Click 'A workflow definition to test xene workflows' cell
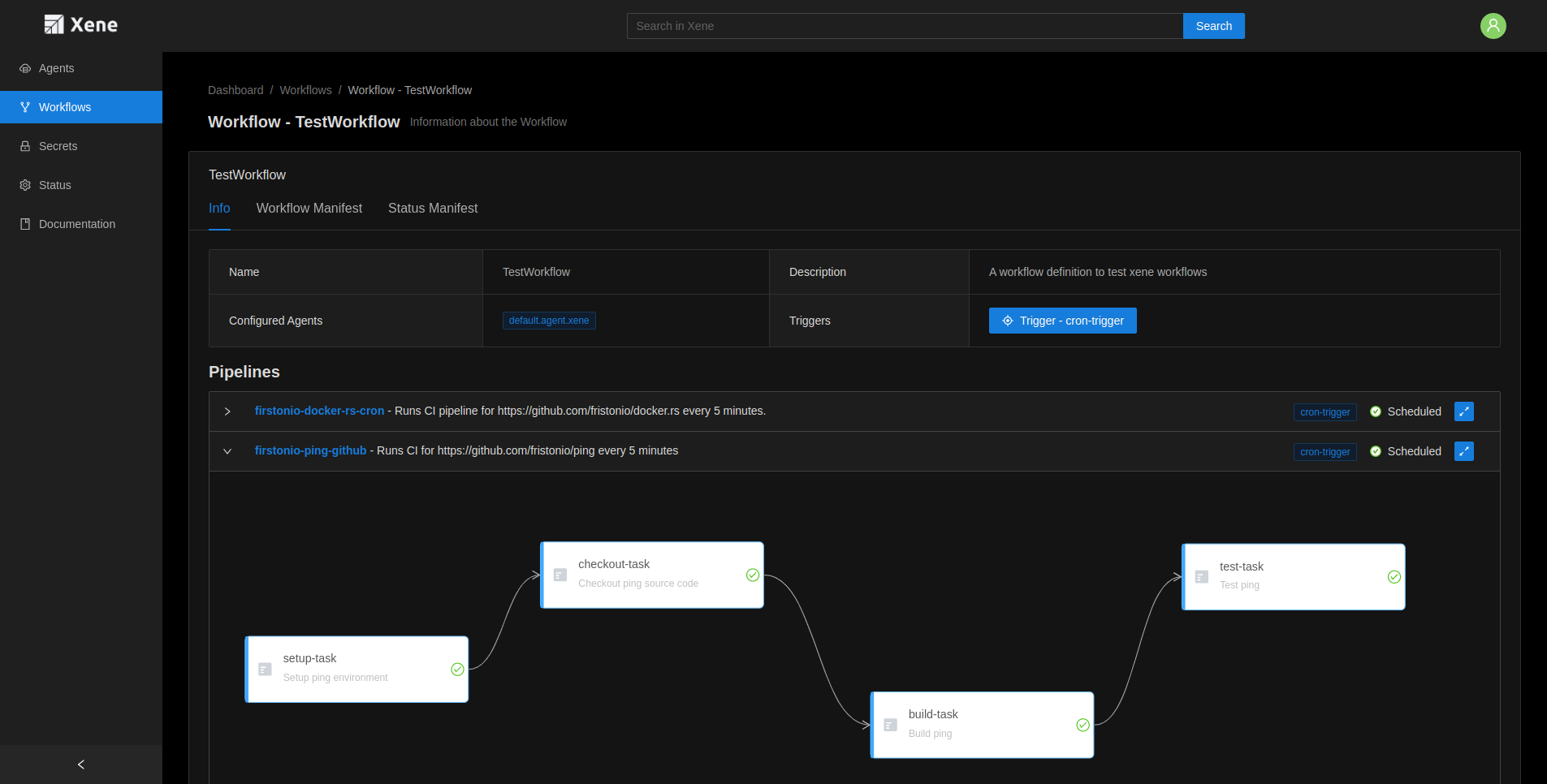The width and height of the screenshot is (1547, 784). [1234, 272]
